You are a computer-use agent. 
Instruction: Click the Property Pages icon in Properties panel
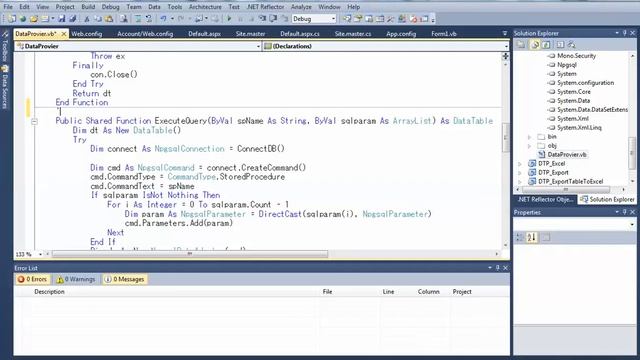coord(546,237)
